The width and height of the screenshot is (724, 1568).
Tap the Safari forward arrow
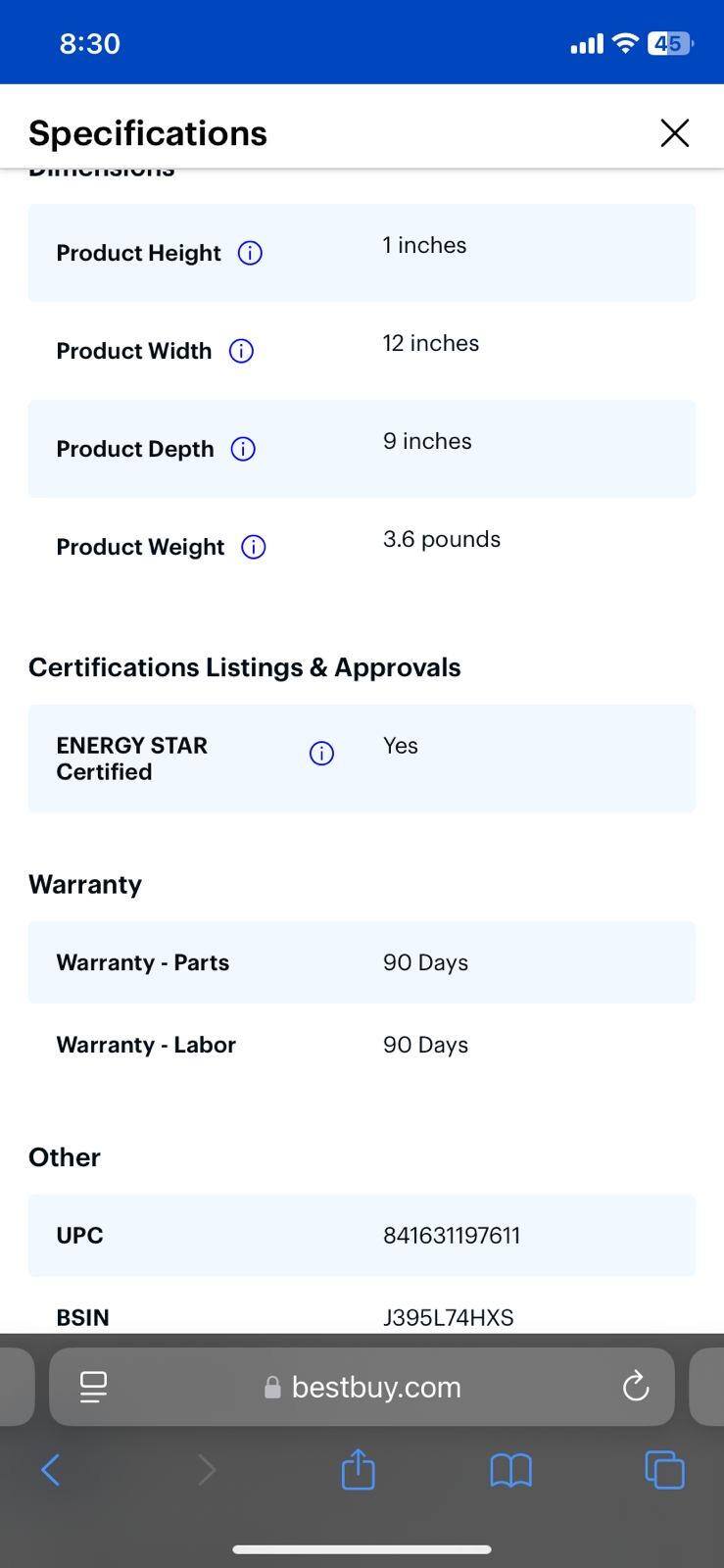[206, 1469]
